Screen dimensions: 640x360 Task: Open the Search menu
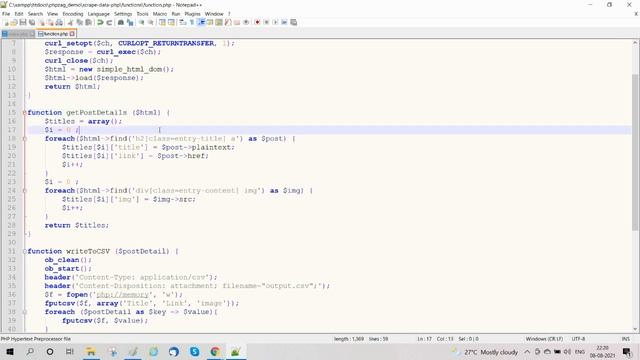[x=36, y=13]
